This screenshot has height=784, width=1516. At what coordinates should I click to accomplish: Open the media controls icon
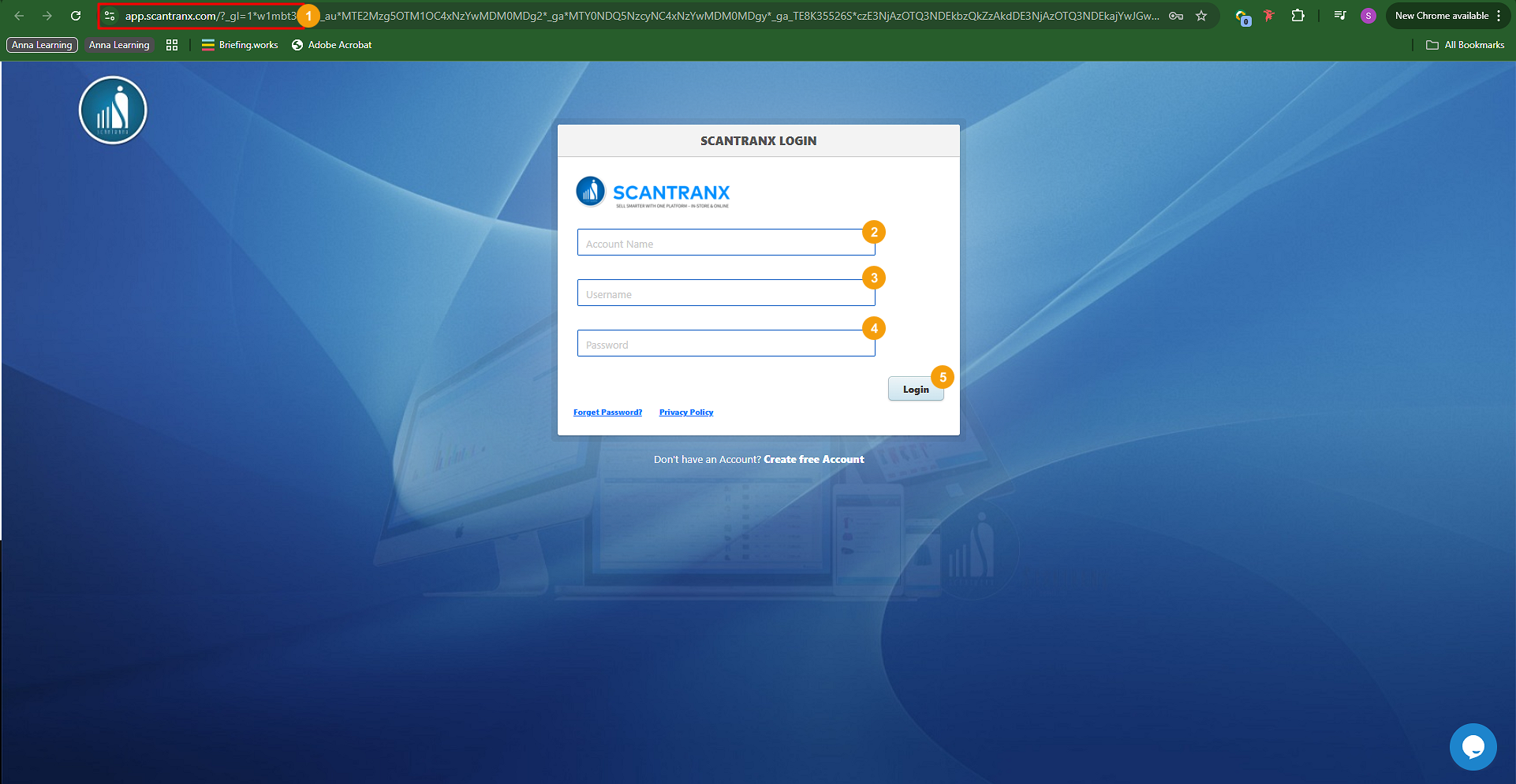point(1339,16)
